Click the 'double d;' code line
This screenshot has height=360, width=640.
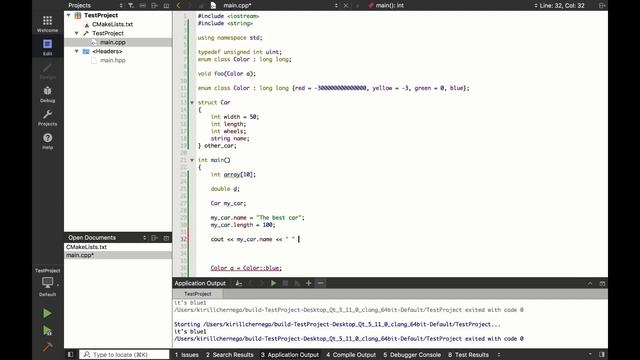[x=225, y=189]
